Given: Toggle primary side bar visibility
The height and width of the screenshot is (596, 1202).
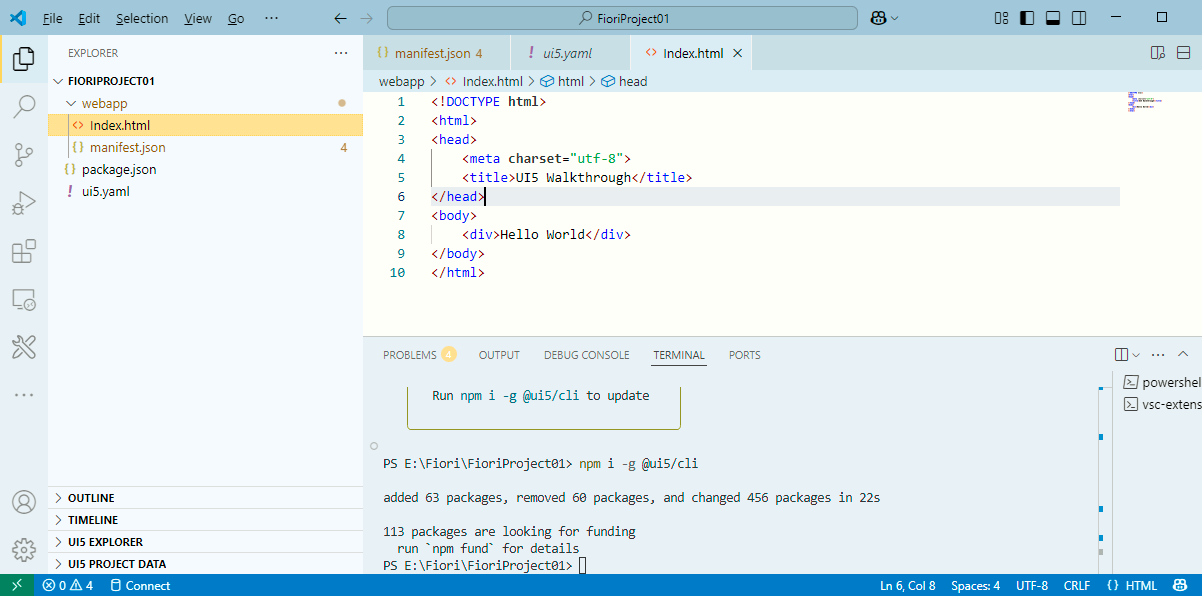Looking at the screenshot, I should click(x=1027, y=18).
